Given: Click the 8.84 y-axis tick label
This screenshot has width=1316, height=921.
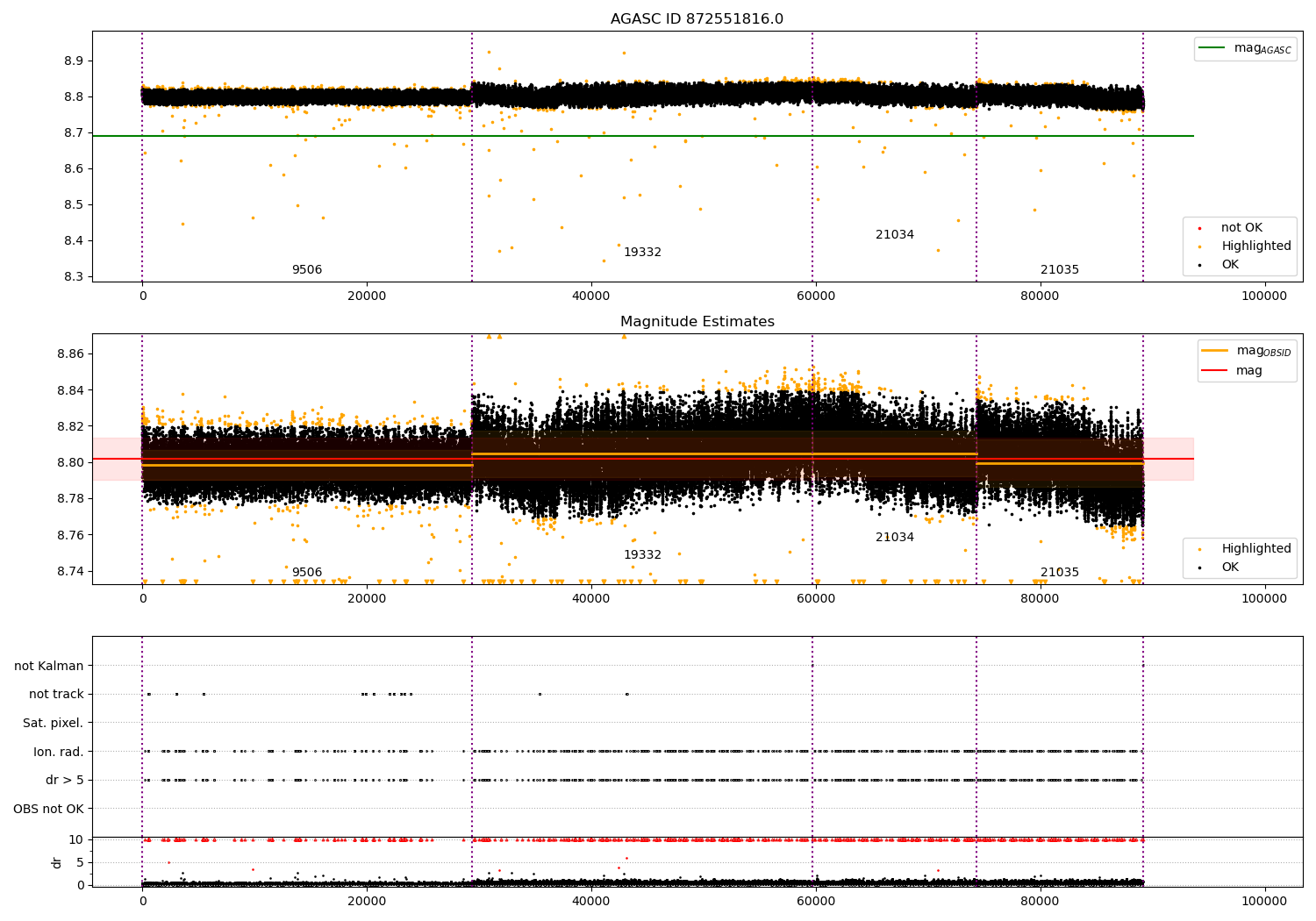Looking at the screenshot, I should 70,390.
